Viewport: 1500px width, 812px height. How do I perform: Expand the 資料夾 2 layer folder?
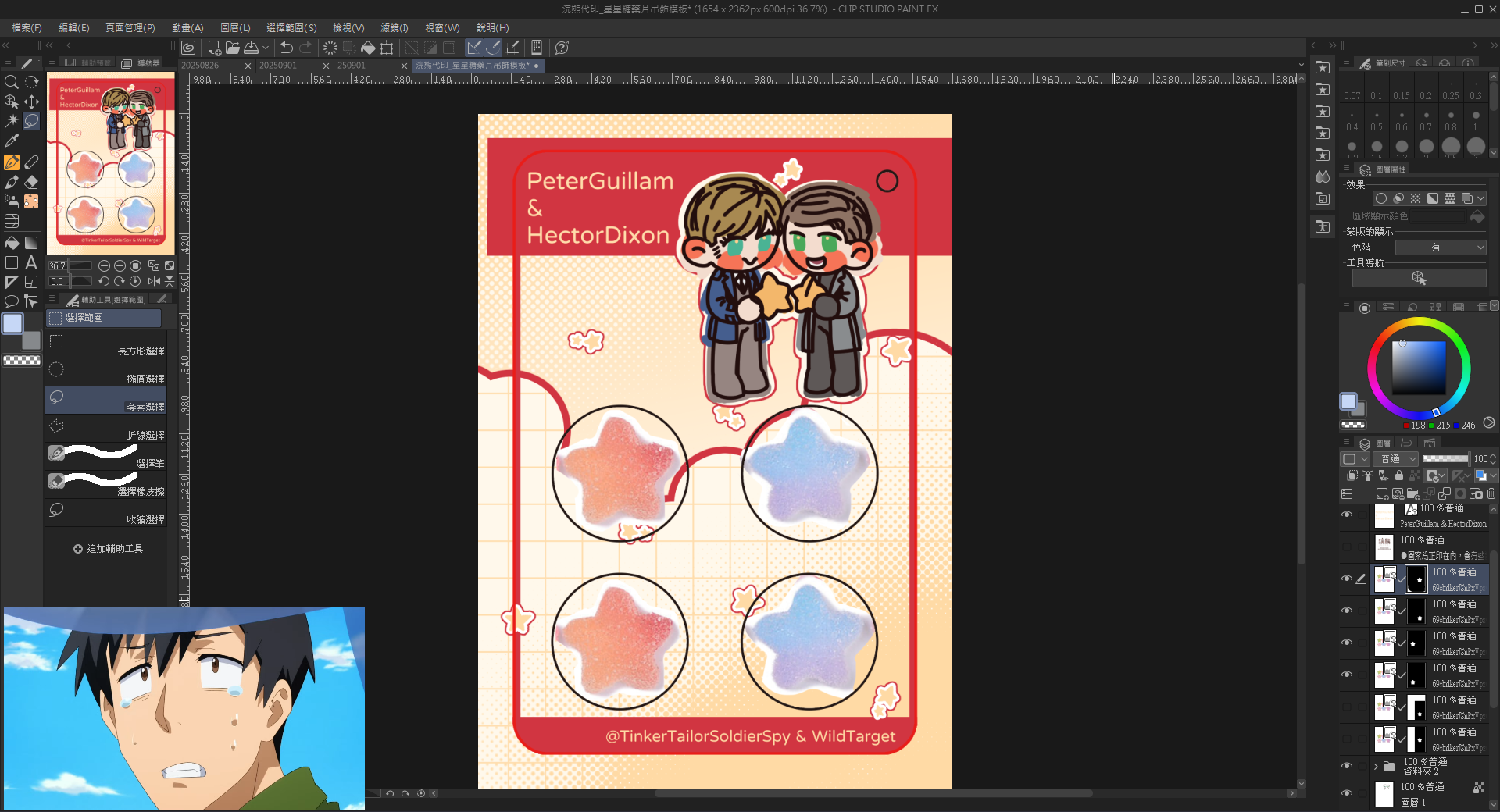(x=1376, y=766)
